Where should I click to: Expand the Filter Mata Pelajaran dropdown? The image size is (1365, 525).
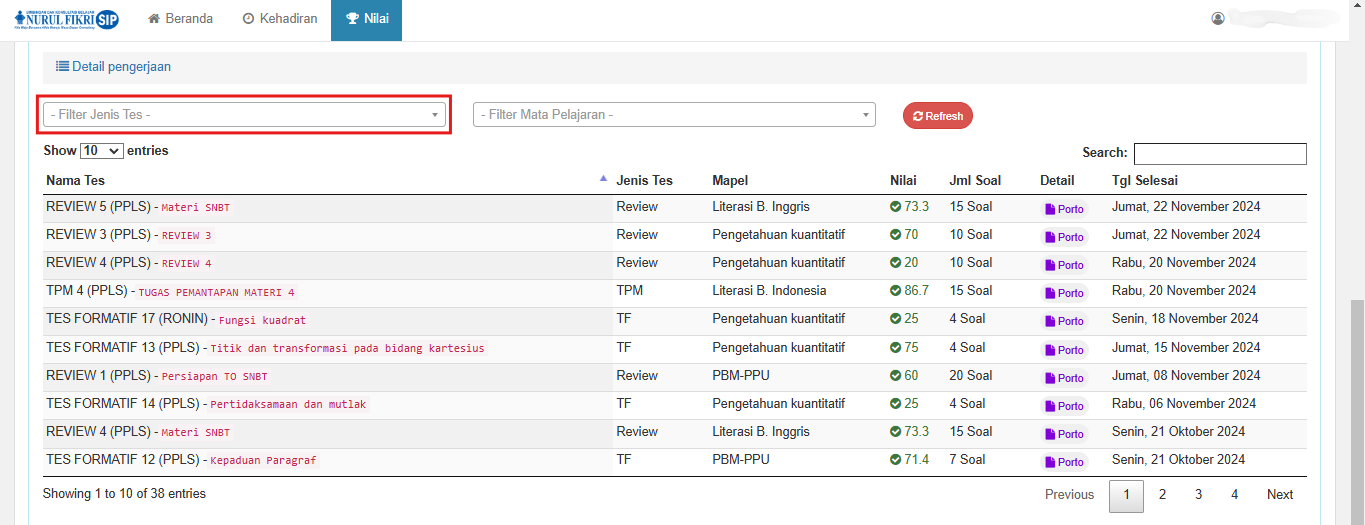click(x=674, y=115)
